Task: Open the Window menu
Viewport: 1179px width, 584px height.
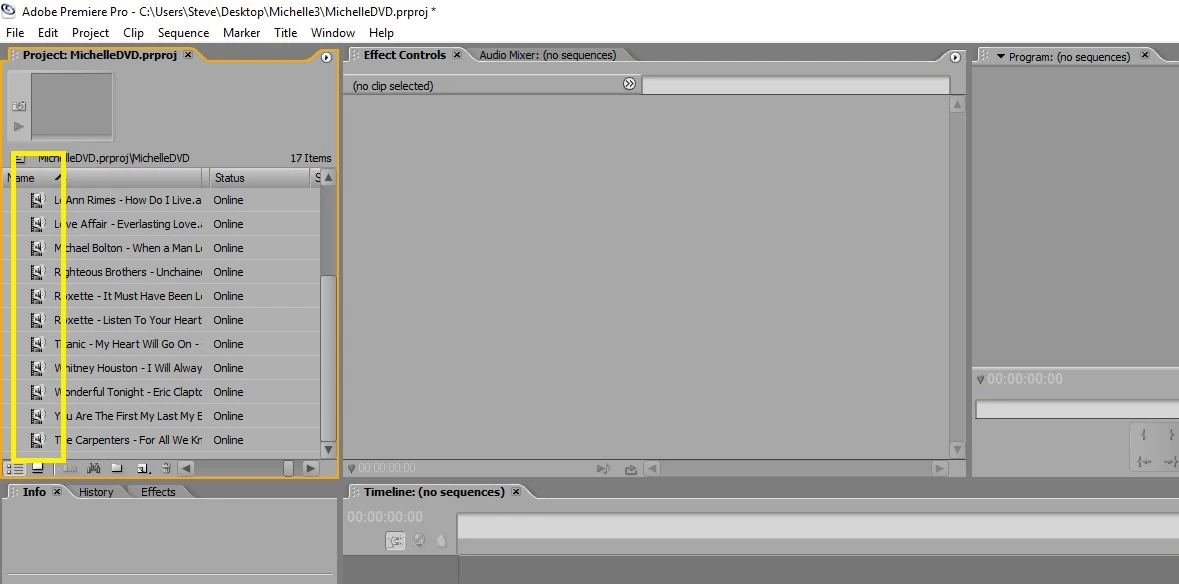Action: (333, 32)
